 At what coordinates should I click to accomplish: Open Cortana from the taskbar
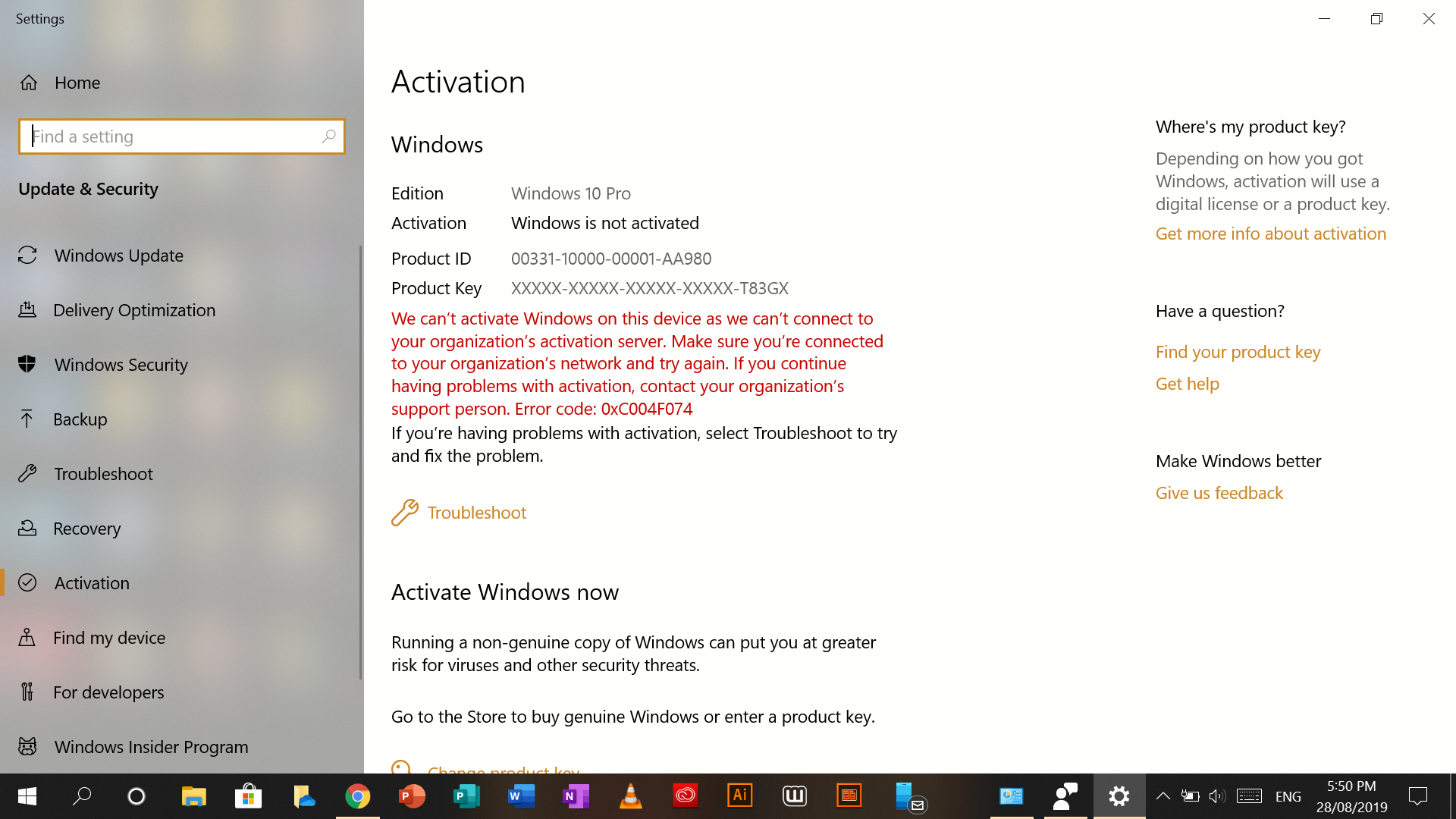coord(136,796)
